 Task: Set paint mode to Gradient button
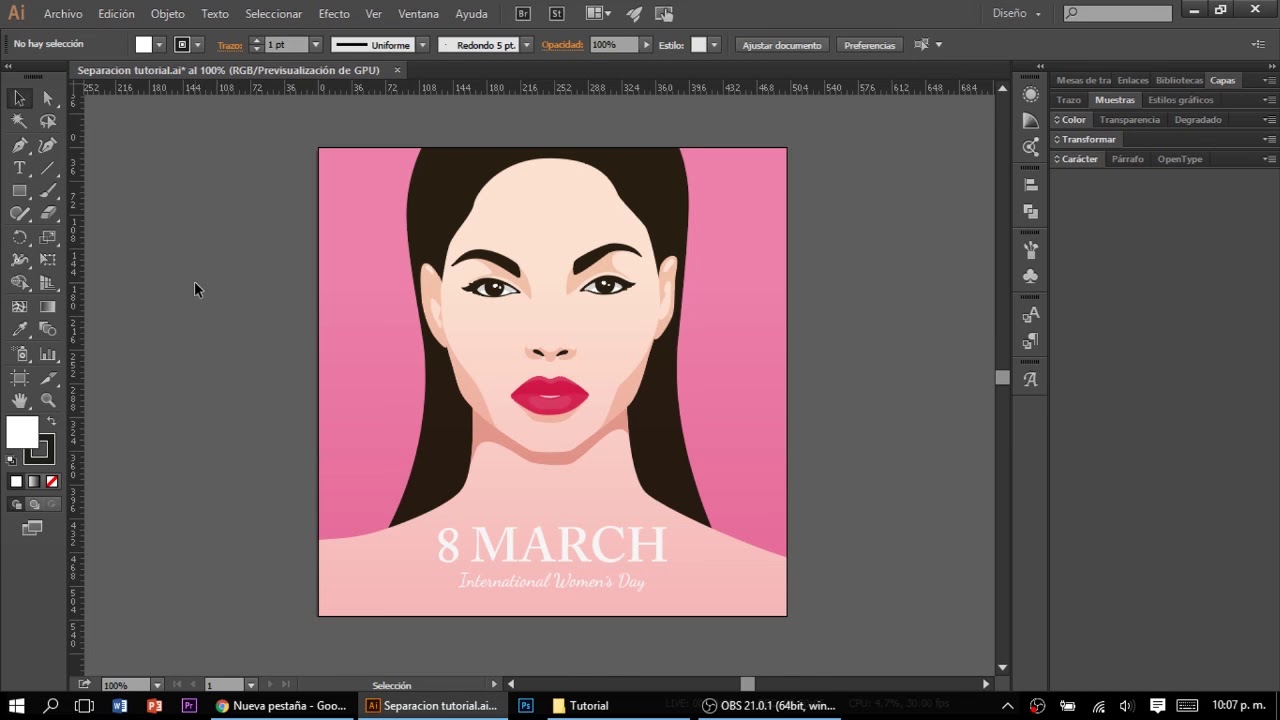click(34, 482)
